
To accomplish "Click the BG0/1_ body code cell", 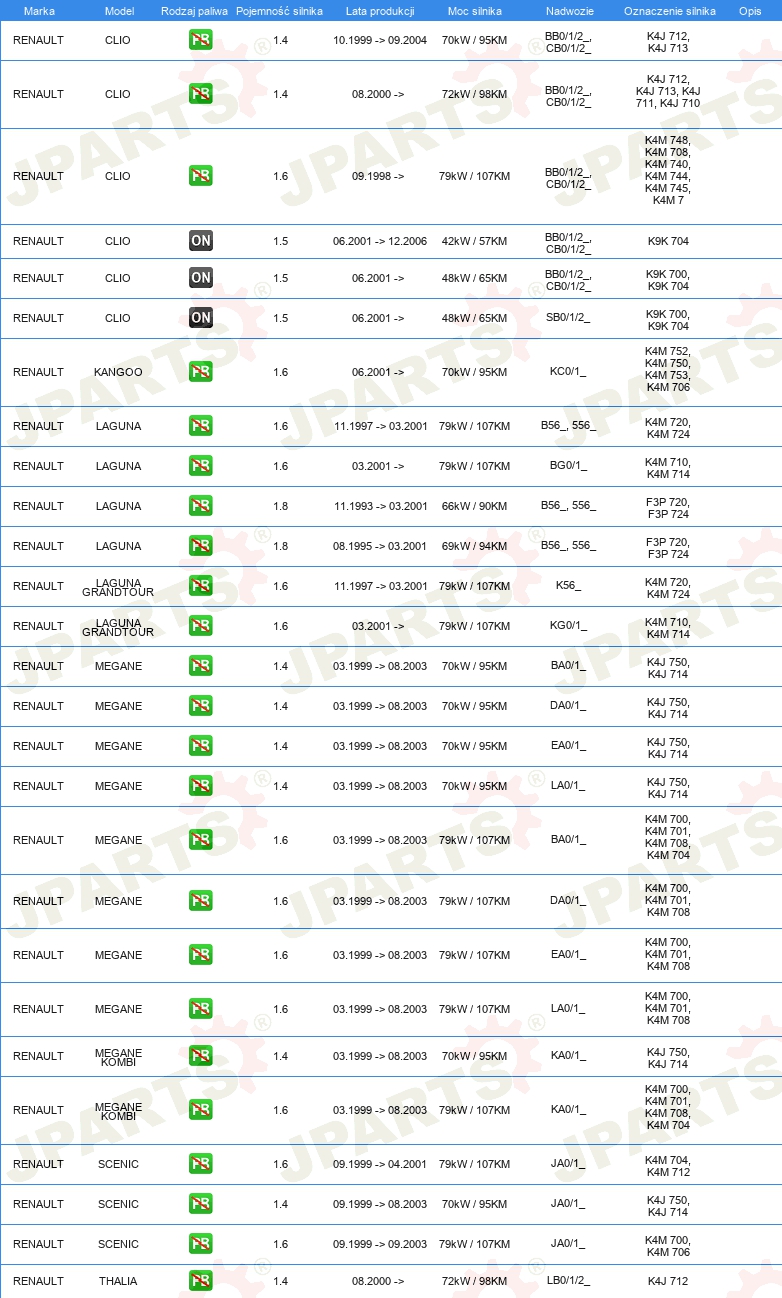I will click(568, 466).
